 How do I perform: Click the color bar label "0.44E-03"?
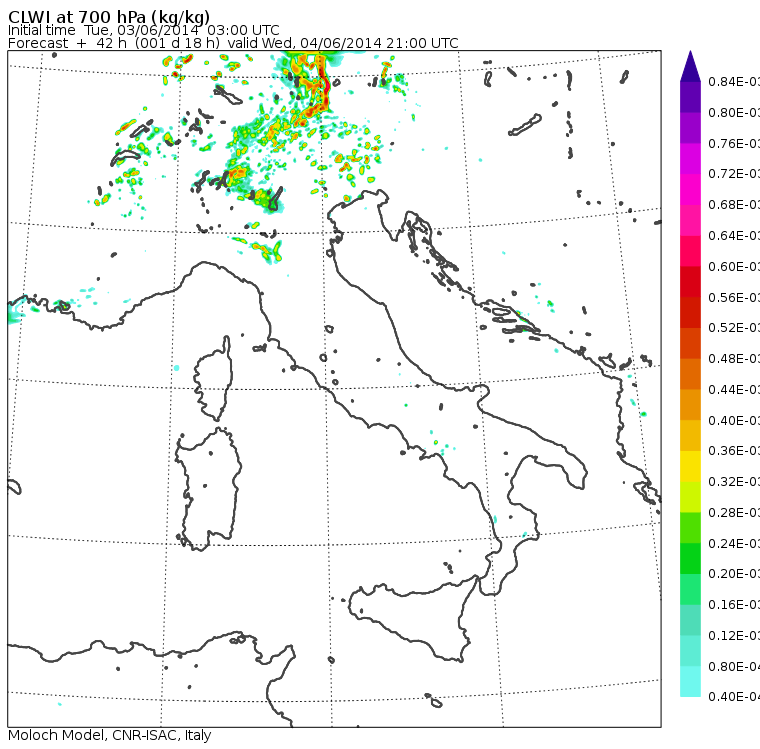734,390
